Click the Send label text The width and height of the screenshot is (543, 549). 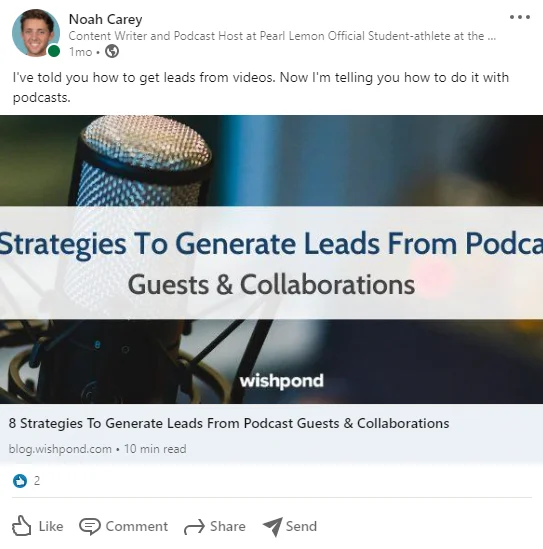(x=301, y=526)
